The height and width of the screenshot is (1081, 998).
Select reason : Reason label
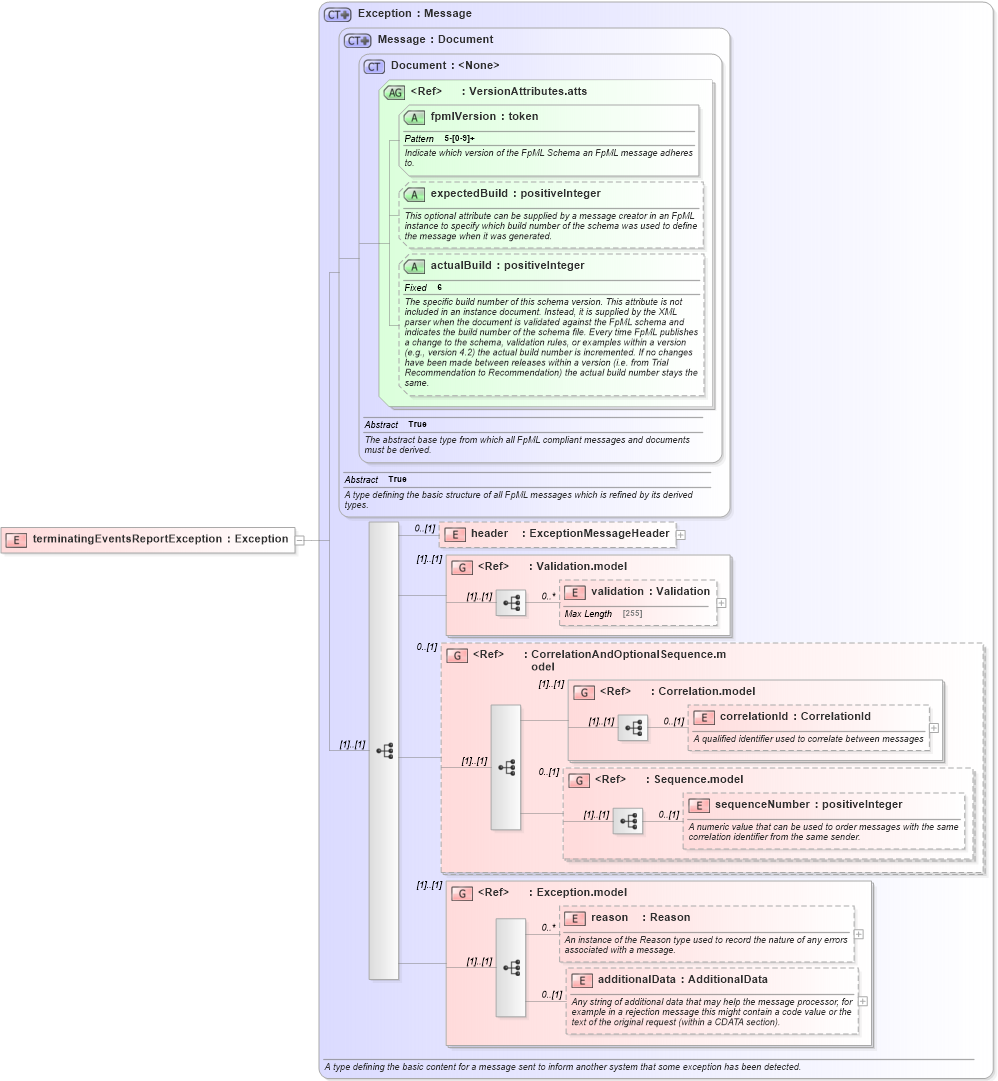tap(640, 918)
